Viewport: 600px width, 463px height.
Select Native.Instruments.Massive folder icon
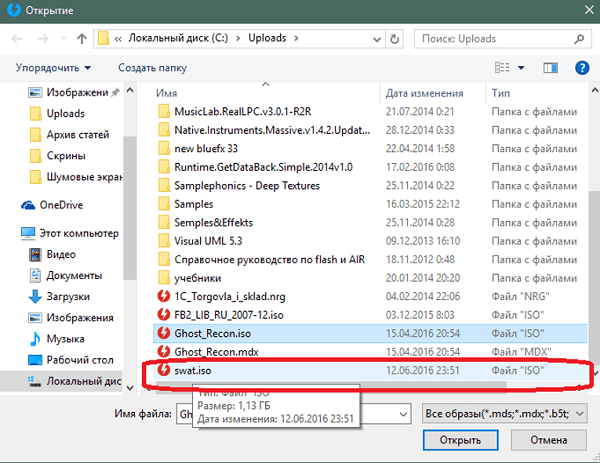pos(164,130)
